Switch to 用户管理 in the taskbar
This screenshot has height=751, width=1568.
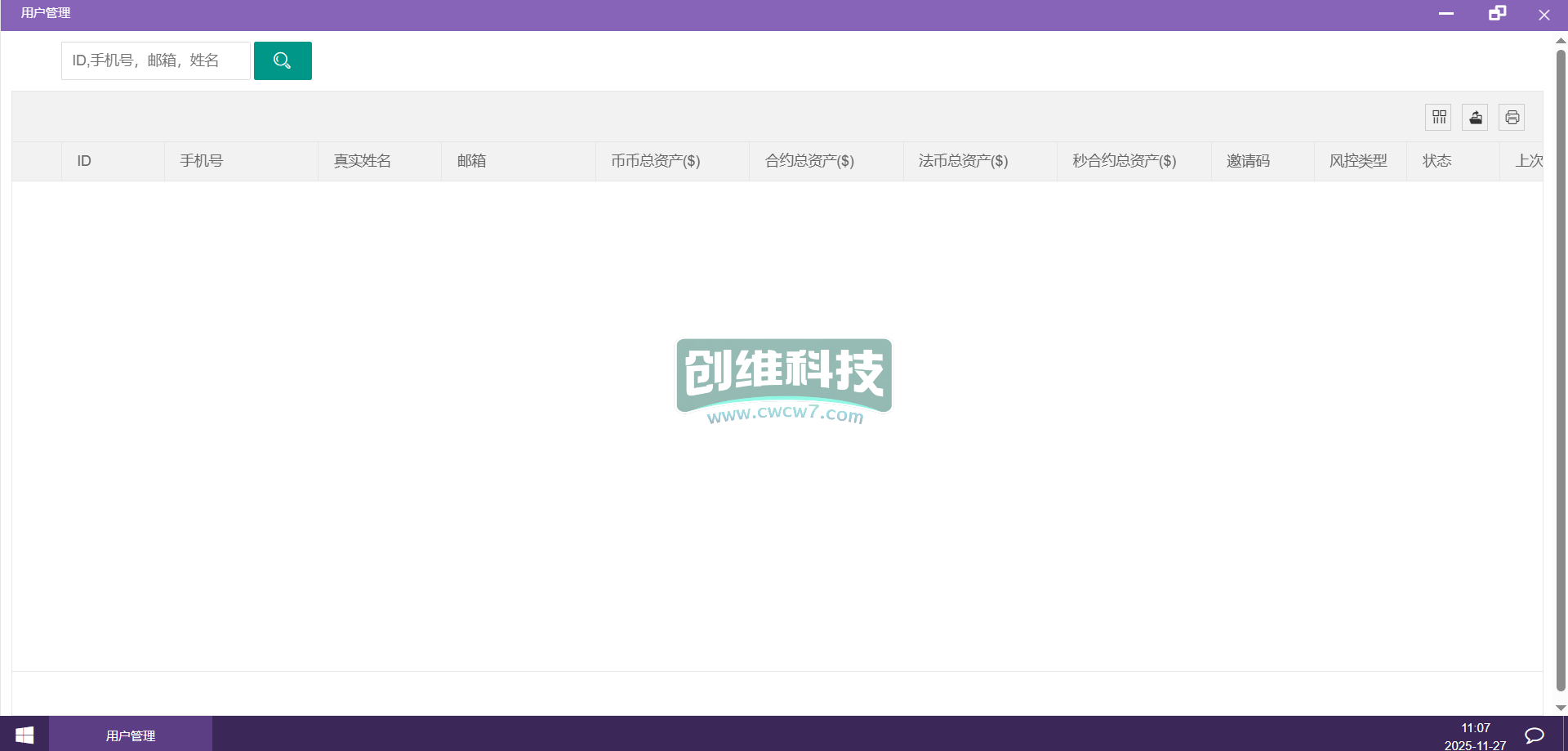(x=131, y=735)
